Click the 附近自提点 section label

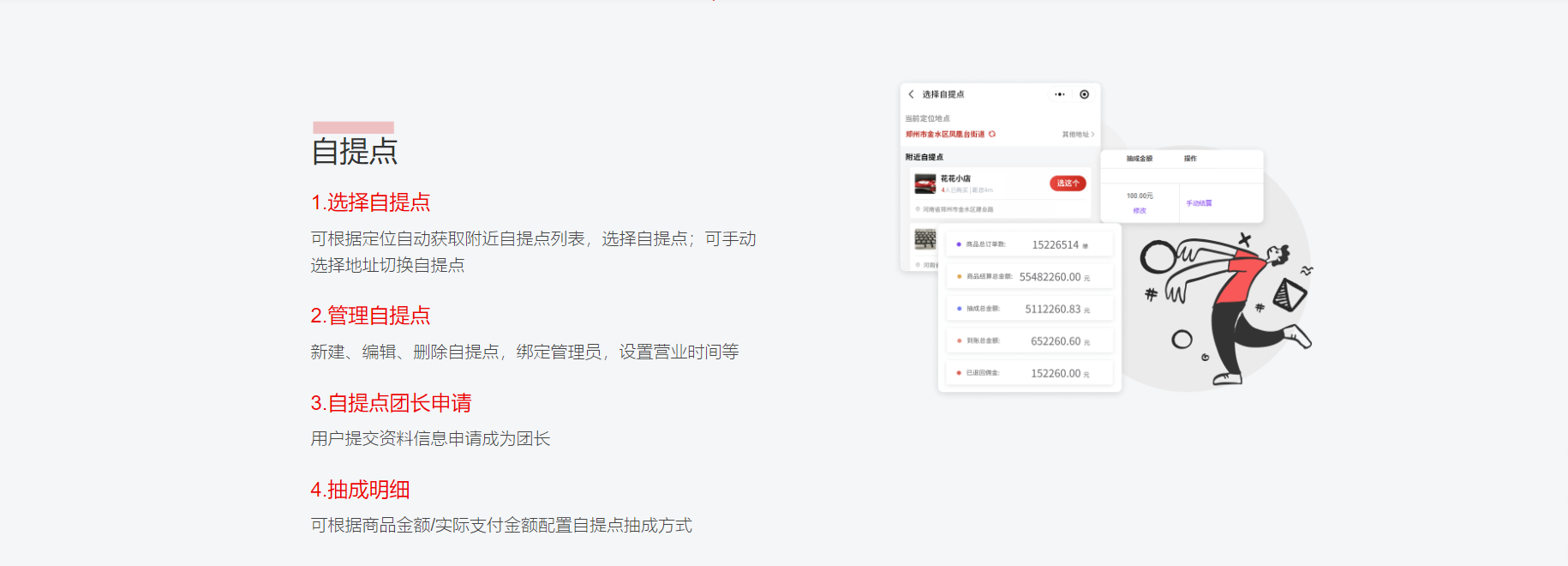[x=925, y=157]
